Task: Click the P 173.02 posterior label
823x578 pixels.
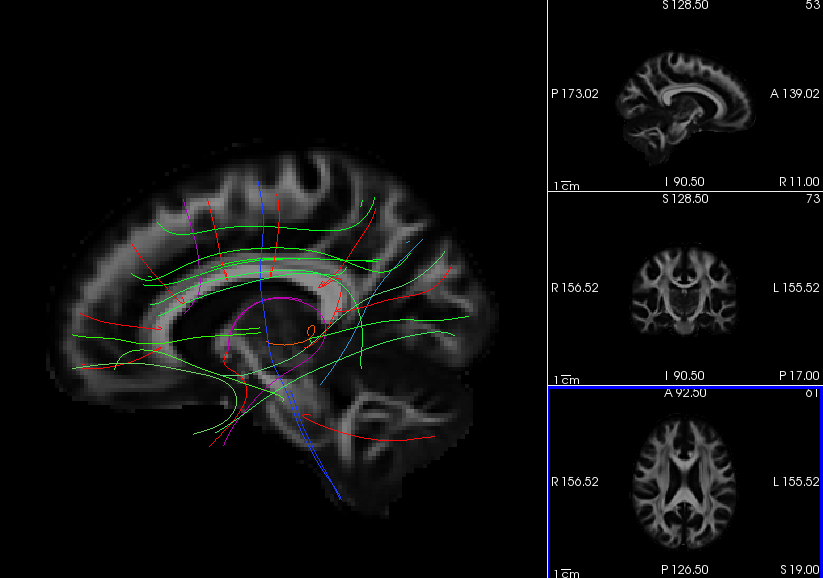Action: point(575,94)
